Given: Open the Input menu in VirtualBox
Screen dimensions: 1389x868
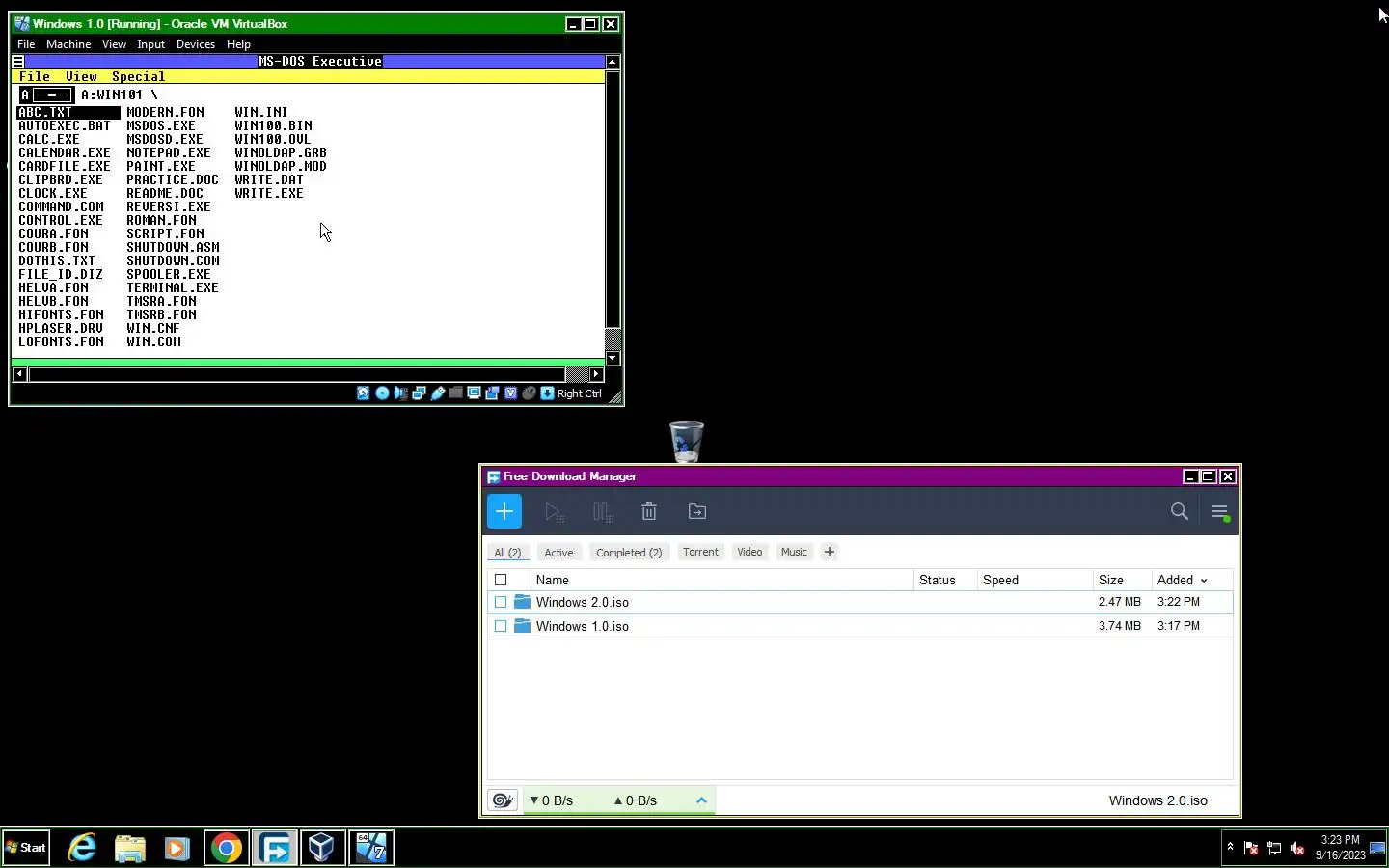Looking at the screenshot, I should click(151, 44).
